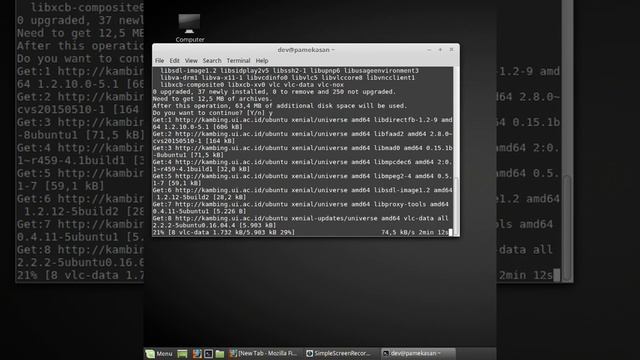Open the Search menu in the terminal
This screenshot has height=360, width=640.
tap(212, 60)
